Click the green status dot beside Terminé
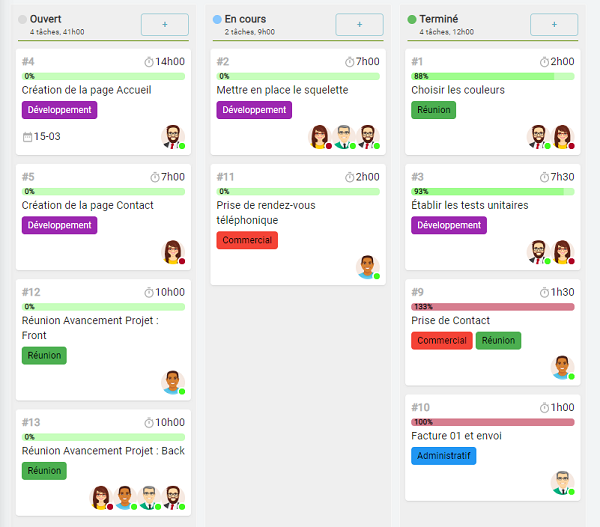 [x=412, y=19]
